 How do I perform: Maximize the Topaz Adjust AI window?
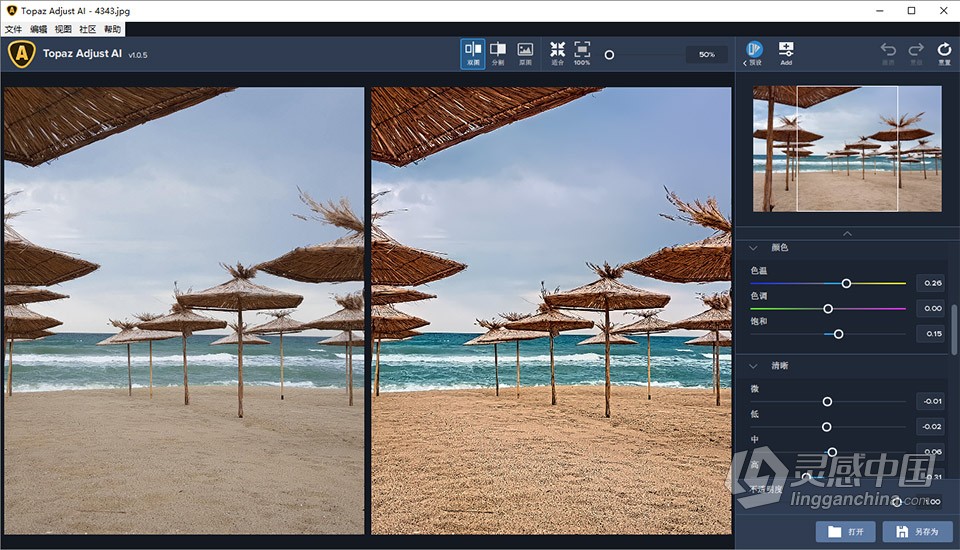912,10
